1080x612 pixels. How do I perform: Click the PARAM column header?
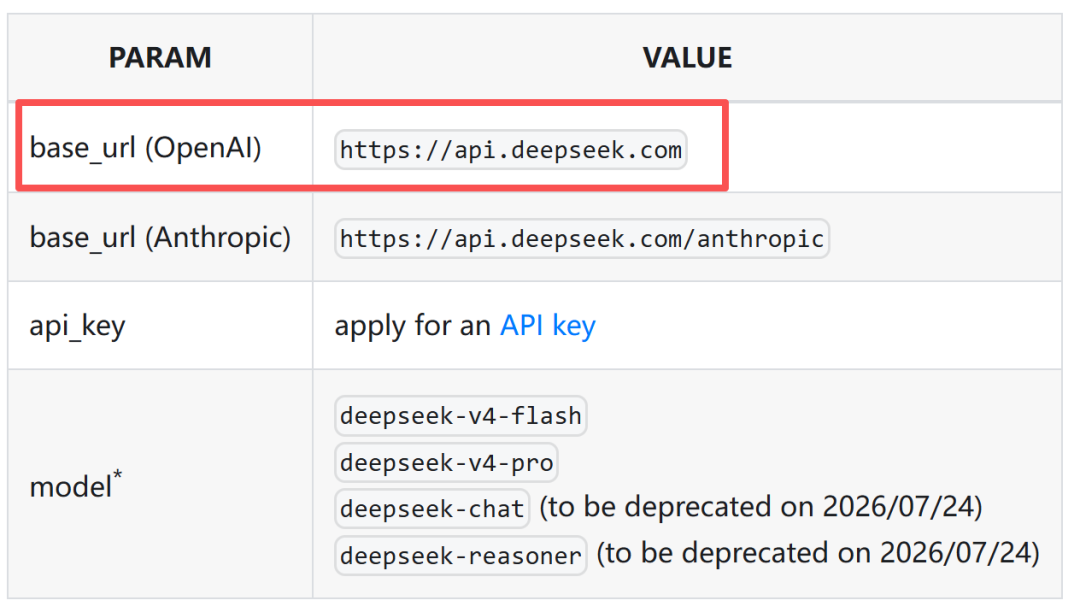point(160,58)
